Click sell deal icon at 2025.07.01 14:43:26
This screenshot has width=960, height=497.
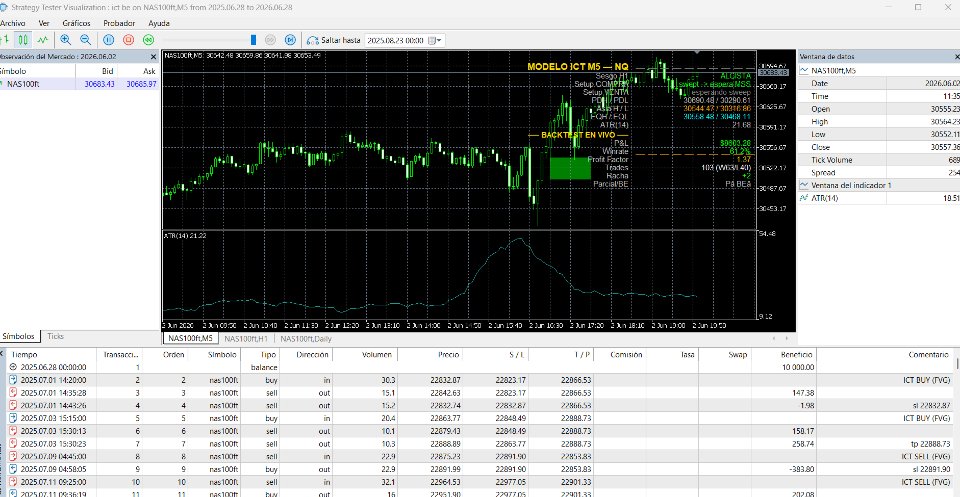click(13, 405)
